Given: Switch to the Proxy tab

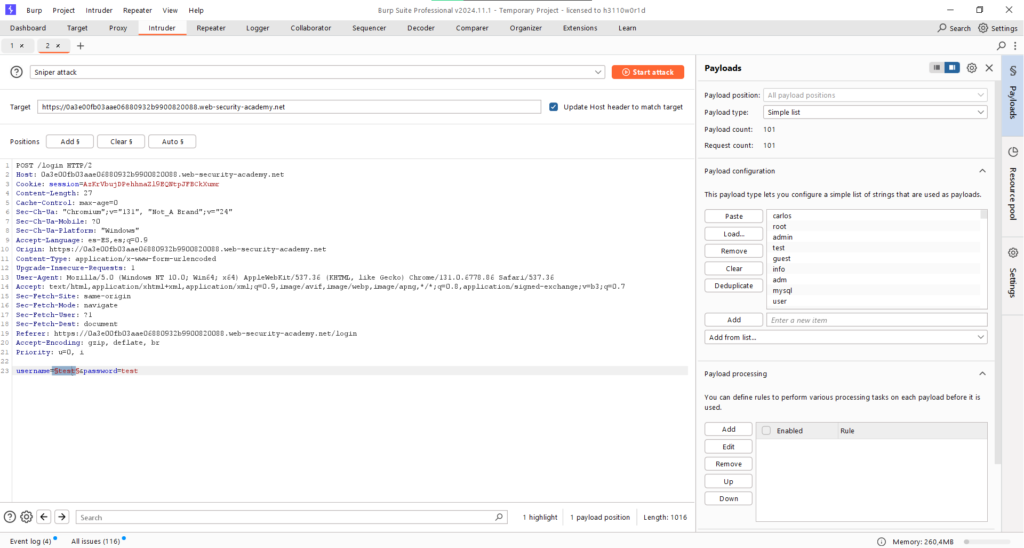Looking at the screenshot, I should (x=118, y=28).
